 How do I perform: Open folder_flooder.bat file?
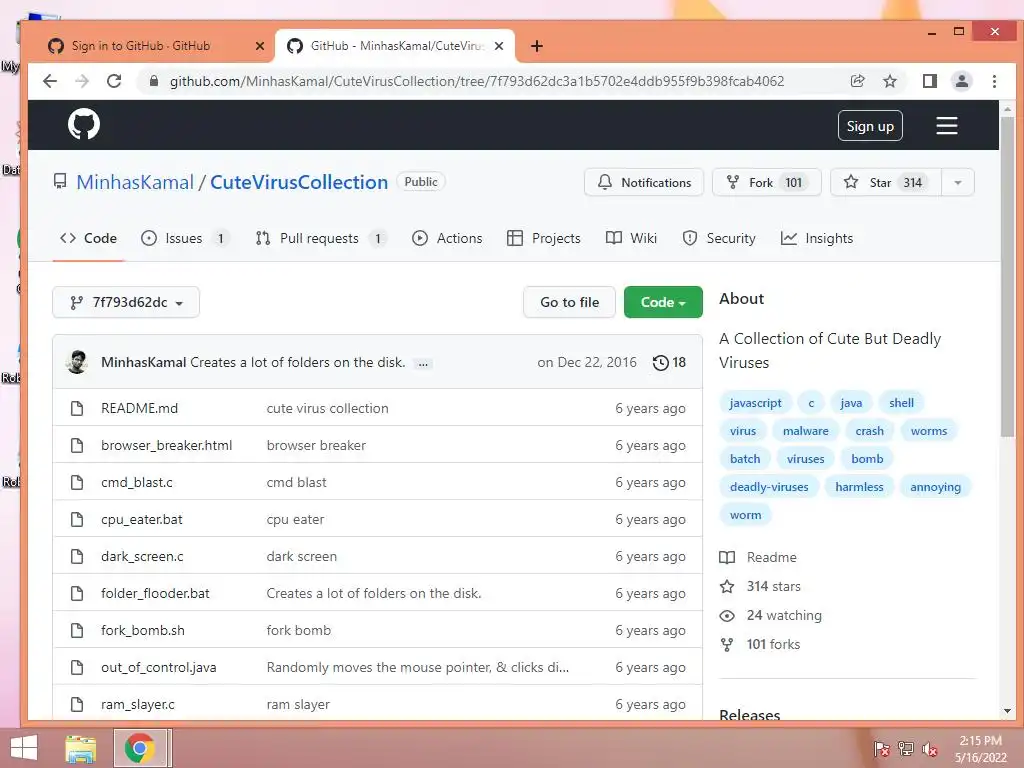click(155, 594)
